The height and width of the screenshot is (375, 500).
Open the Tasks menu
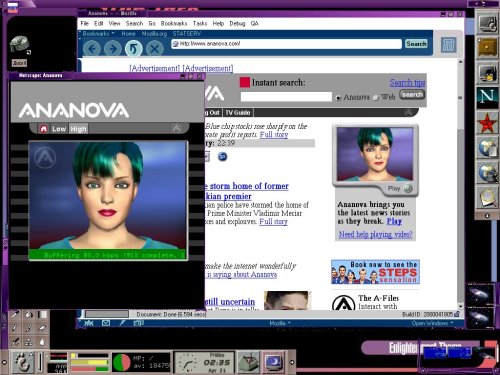[x=200, y=23]
